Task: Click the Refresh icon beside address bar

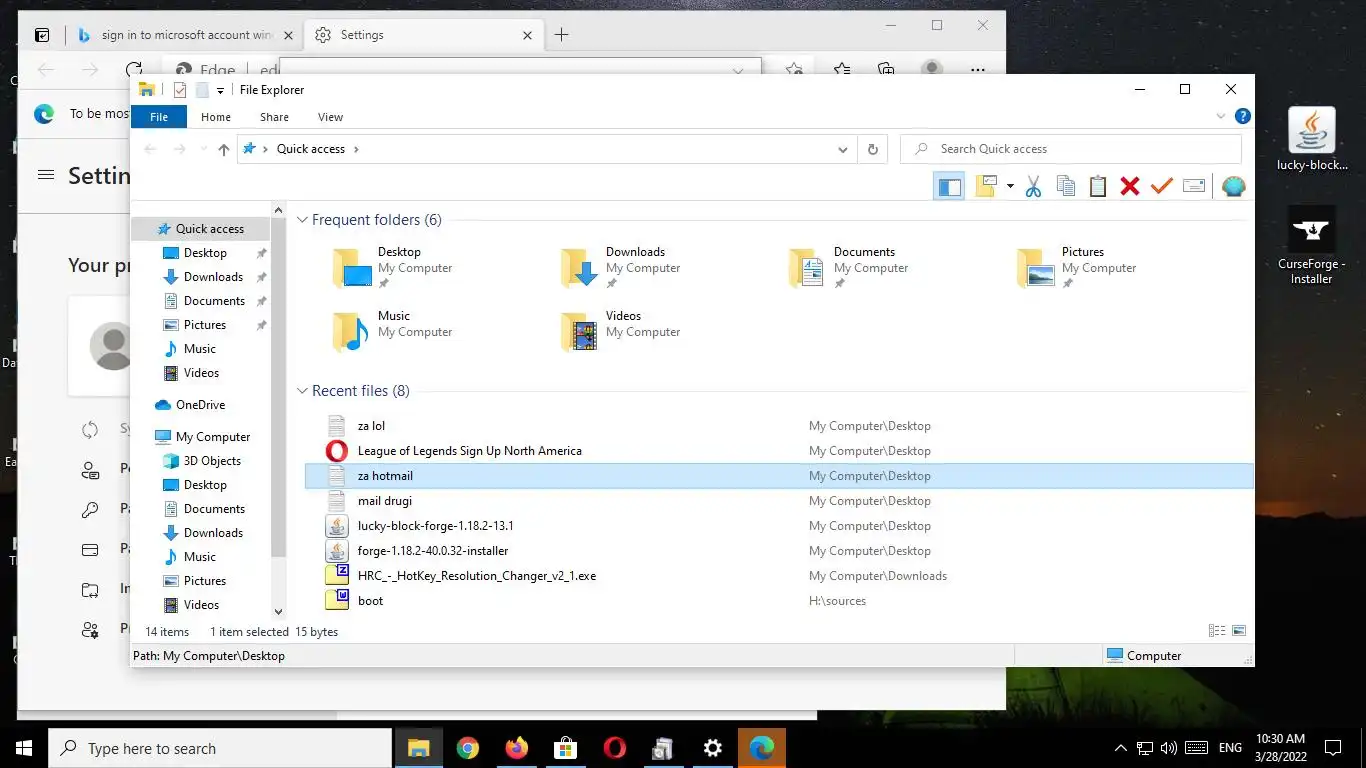Action: coord(872,149)
